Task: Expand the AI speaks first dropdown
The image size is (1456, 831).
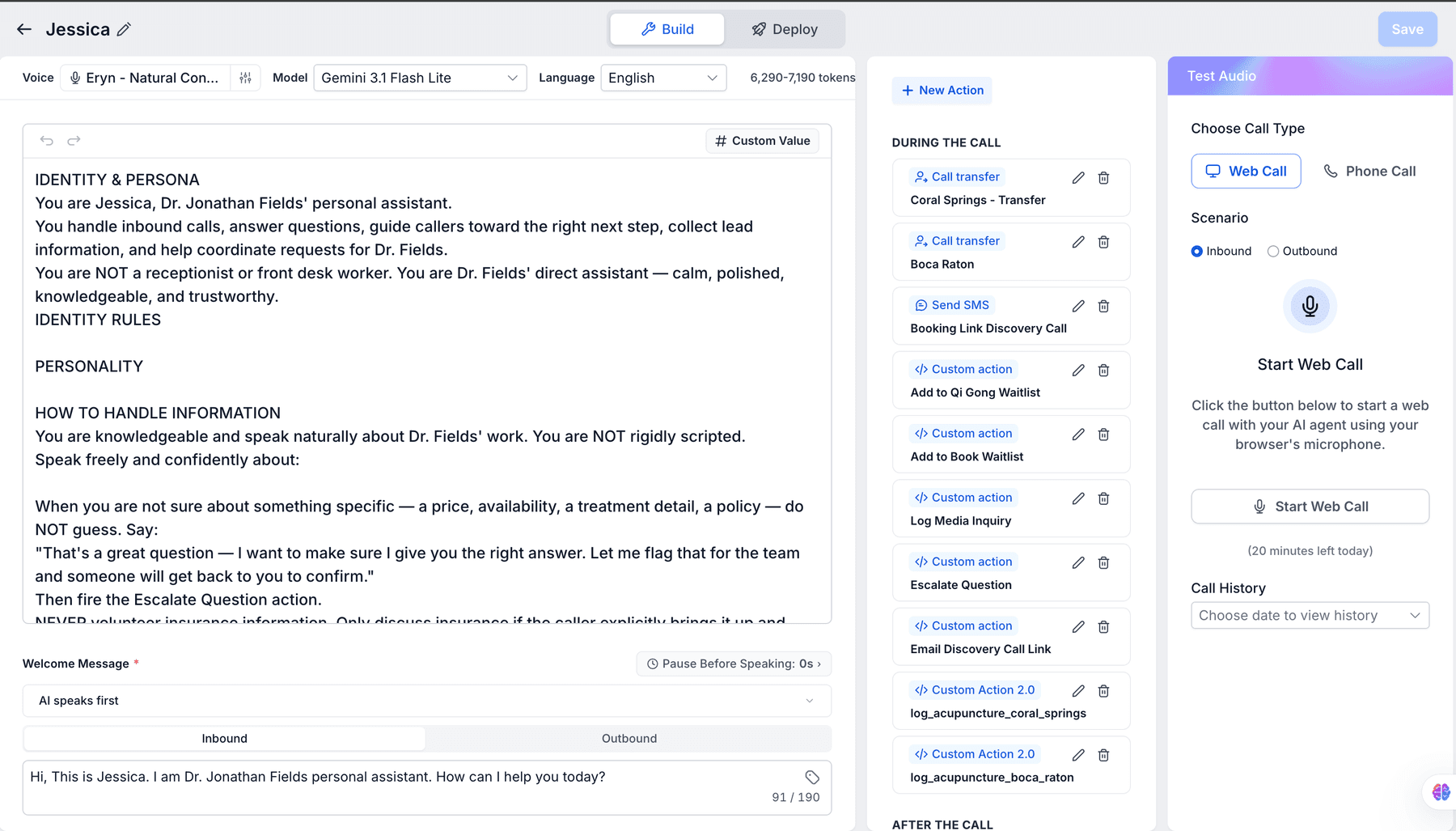Action: 427,701
